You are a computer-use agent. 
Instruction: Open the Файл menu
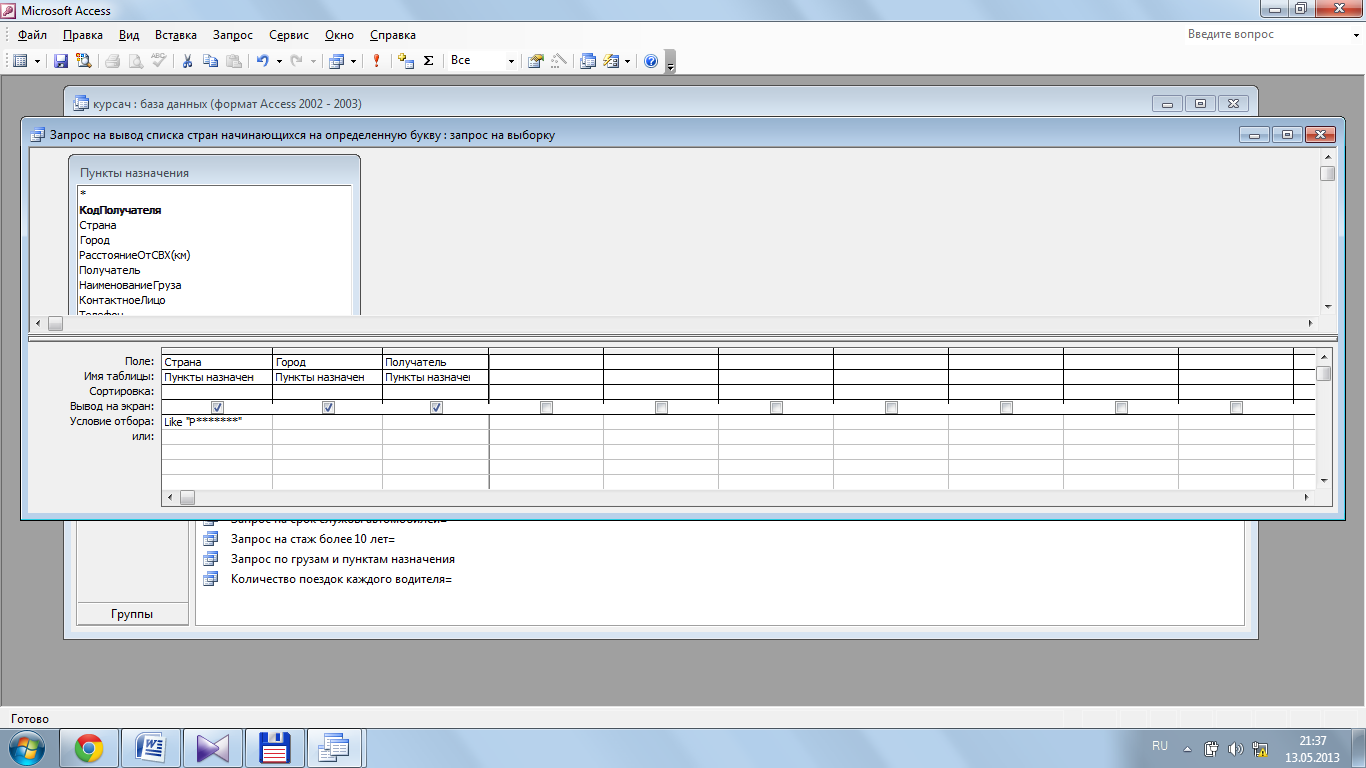pyautogui.click(x=32, y=34)
